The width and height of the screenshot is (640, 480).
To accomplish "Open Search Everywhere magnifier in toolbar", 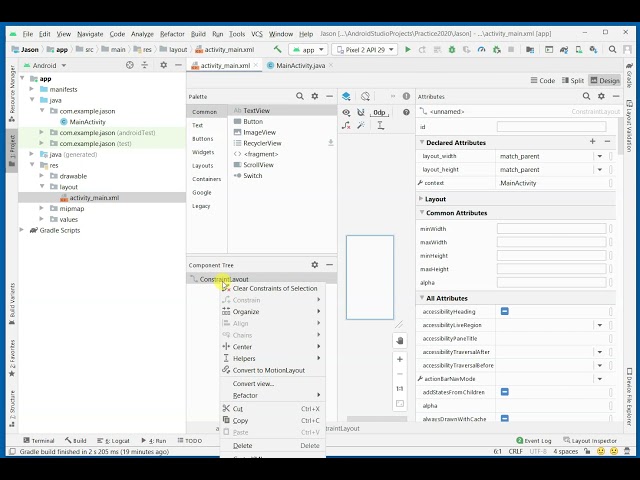I will click(612, 49).
